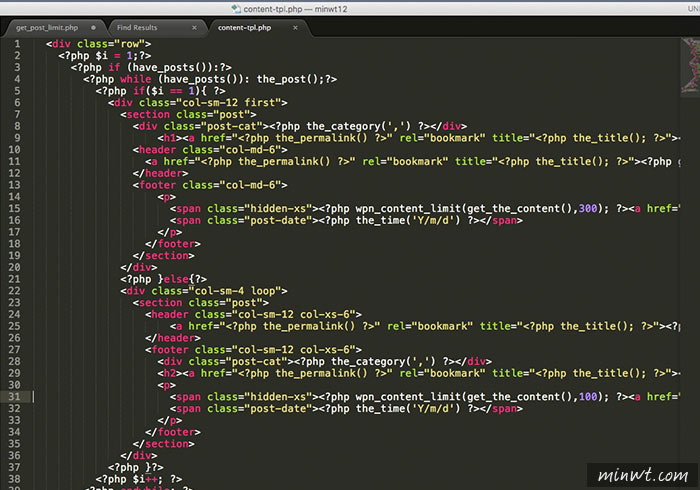
Task: Click unsaved dot on get_post_limit.php tab
Action: (93, 28)
